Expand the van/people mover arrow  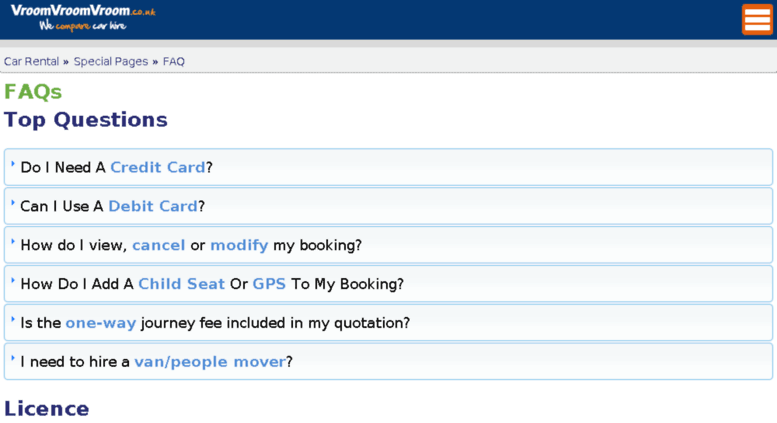pyautogui.click(x=13, y=358)
